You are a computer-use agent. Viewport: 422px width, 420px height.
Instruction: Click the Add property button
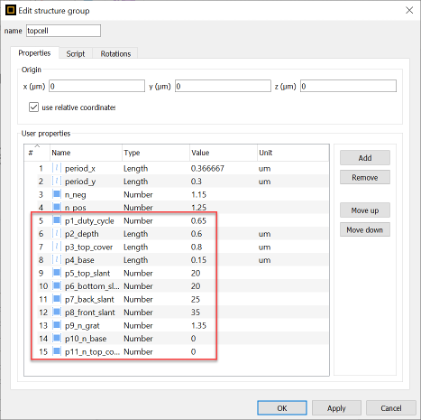pyautogui.click(x=365, y=158)
